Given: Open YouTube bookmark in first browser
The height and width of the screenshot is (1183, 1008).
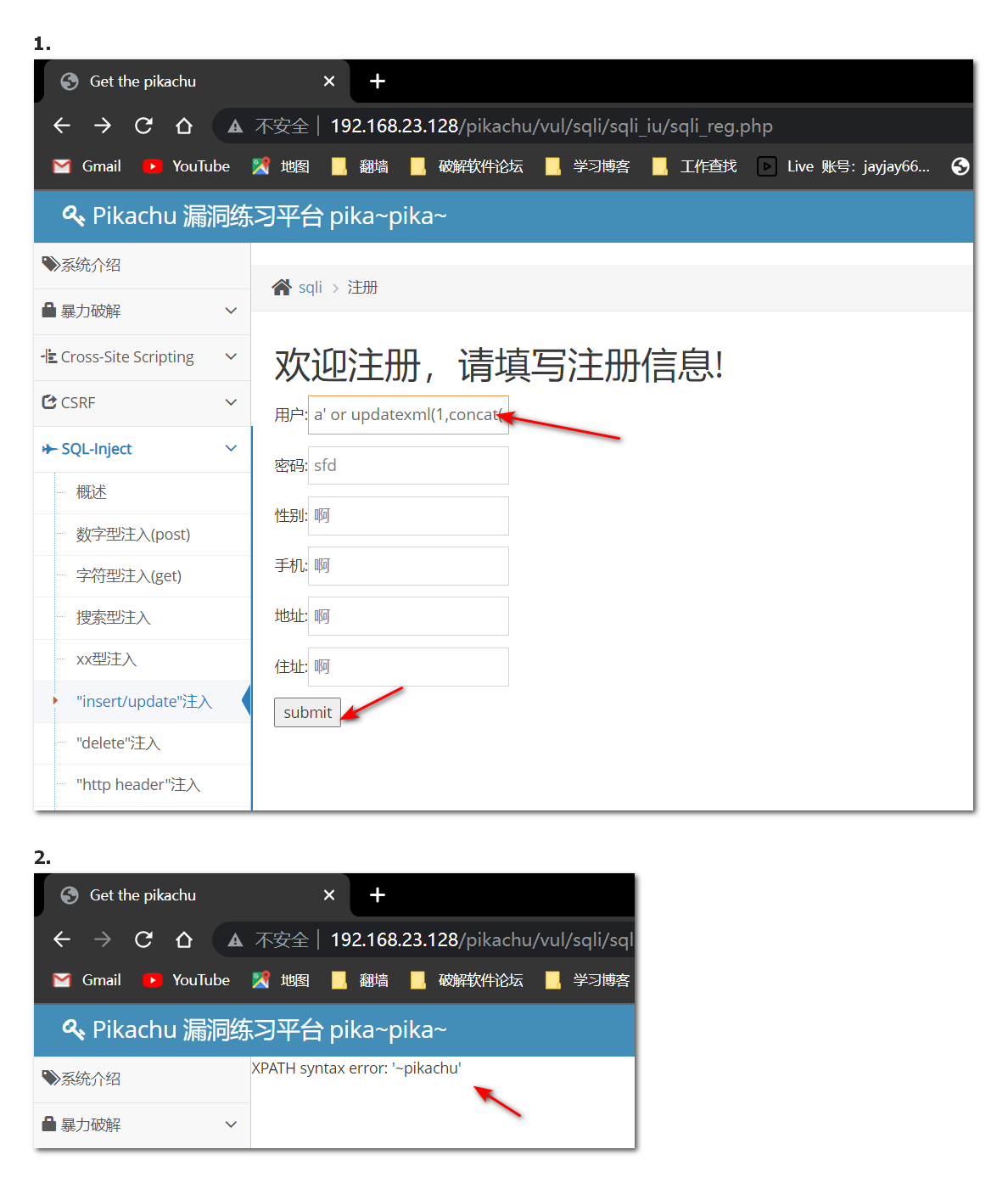Looking at the screenshot, I should (x=187, y=166).
